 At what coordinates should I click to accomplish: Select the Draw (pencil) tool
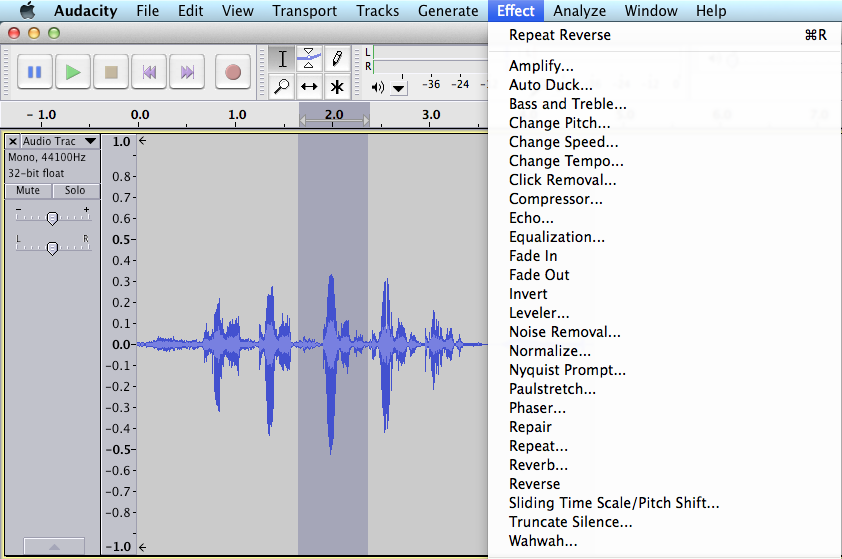click(x=337, y=59)
